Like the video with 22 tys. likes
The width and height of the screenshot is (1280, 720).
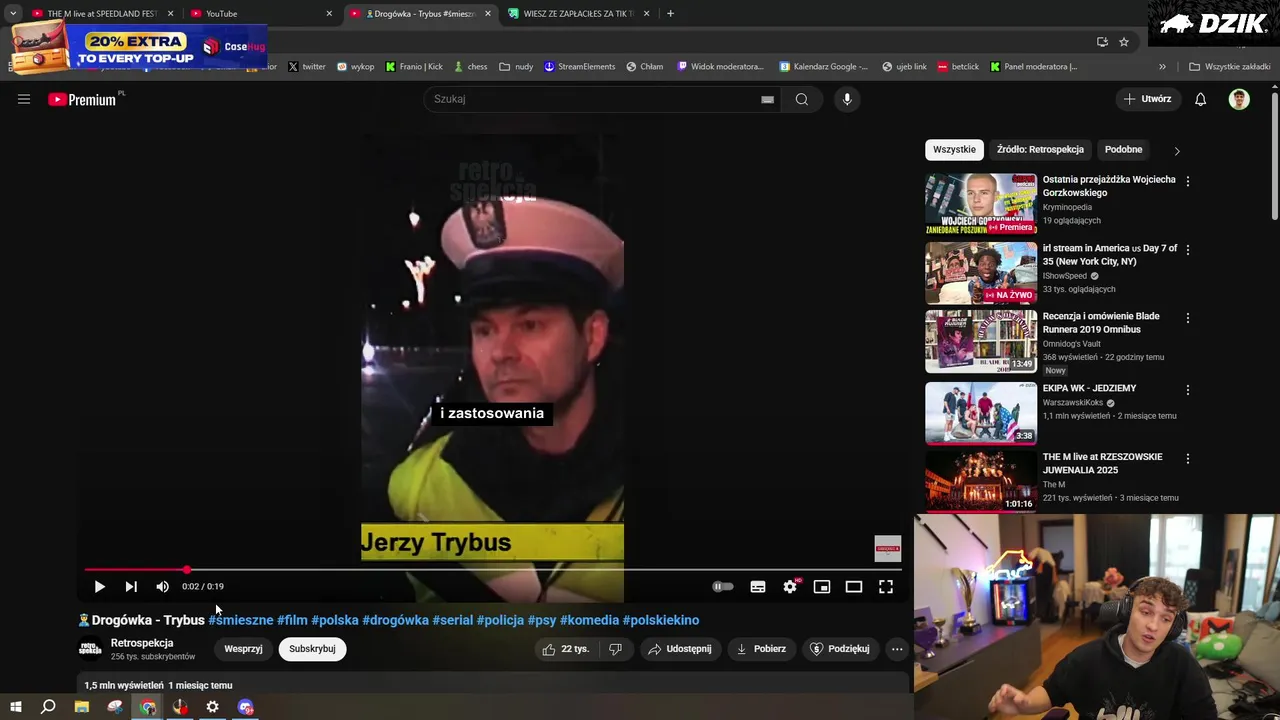click(x=566, y=649)
